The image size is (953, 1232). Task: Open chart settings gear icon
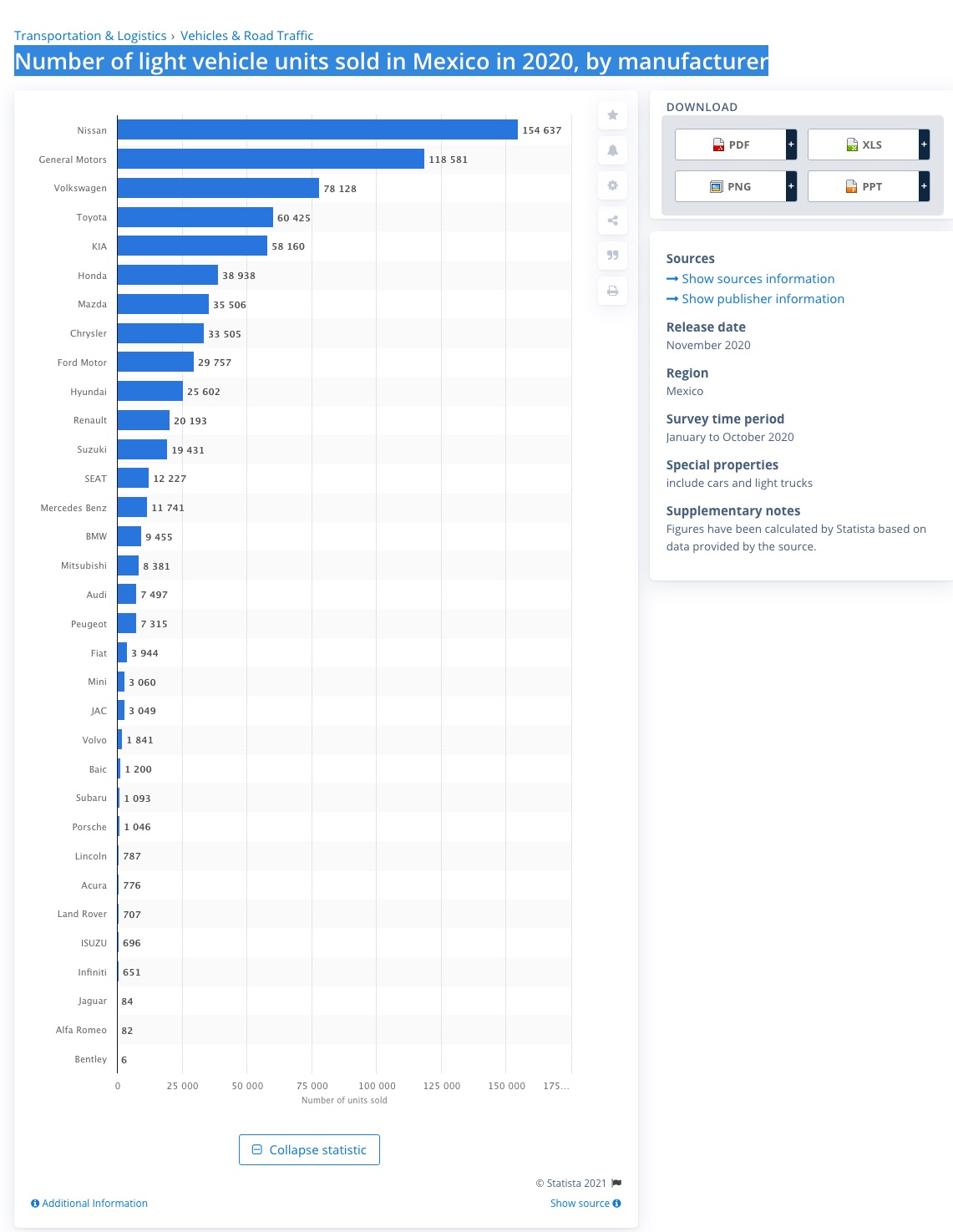(x=612, y=185)
